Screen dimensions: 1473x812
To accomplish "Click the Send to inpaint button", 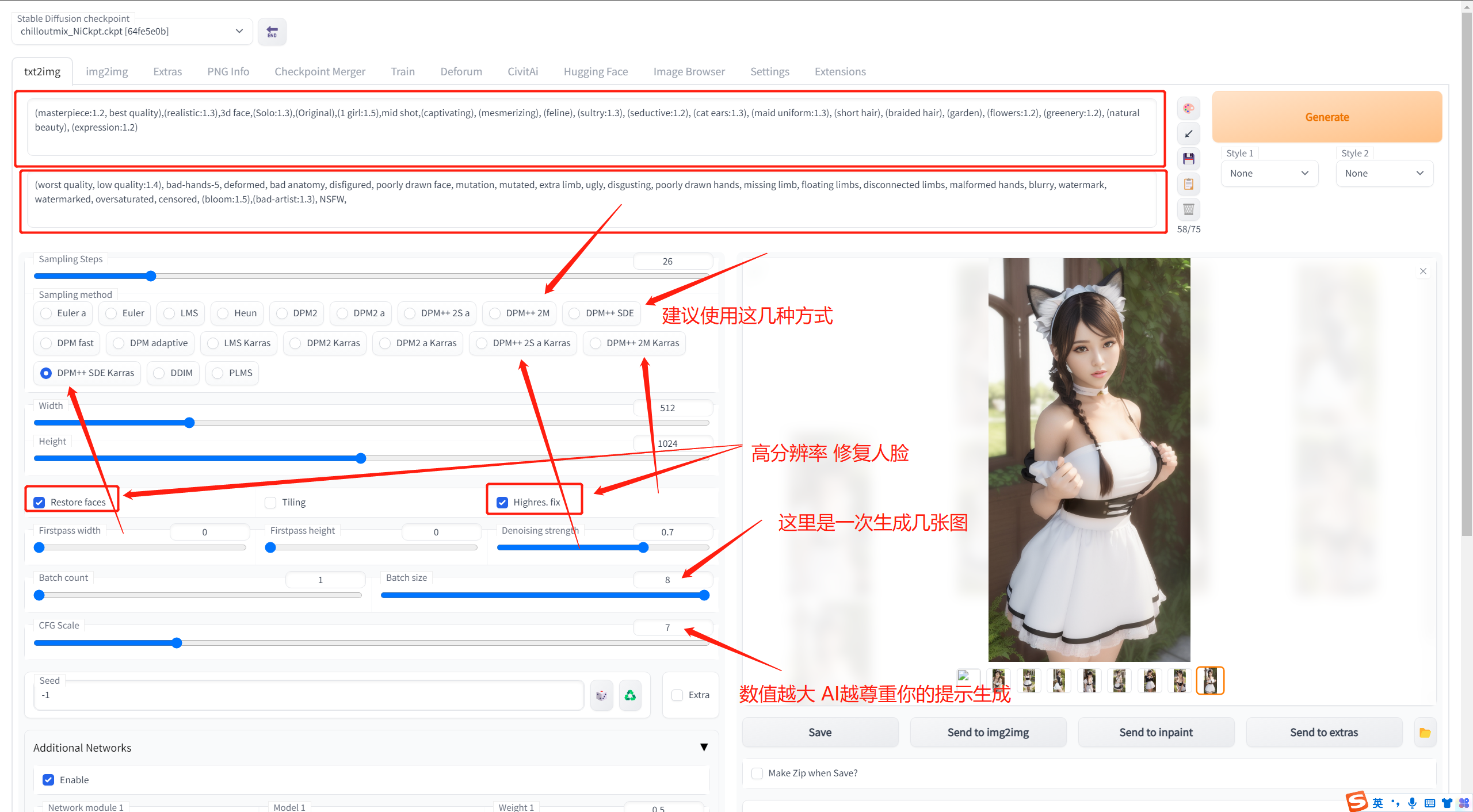I will (x=1155, y=733).
